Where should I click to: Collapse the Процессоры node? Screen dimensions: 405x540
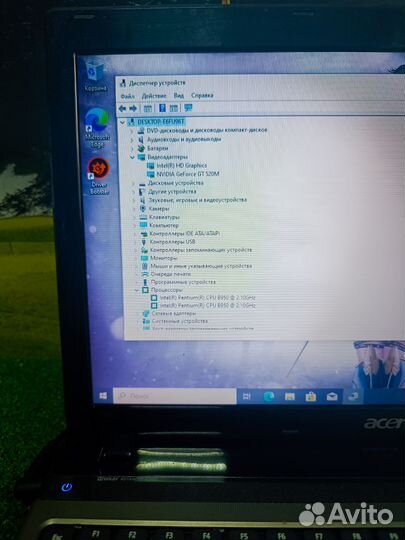pyautogui.click(x=137, y=291)
